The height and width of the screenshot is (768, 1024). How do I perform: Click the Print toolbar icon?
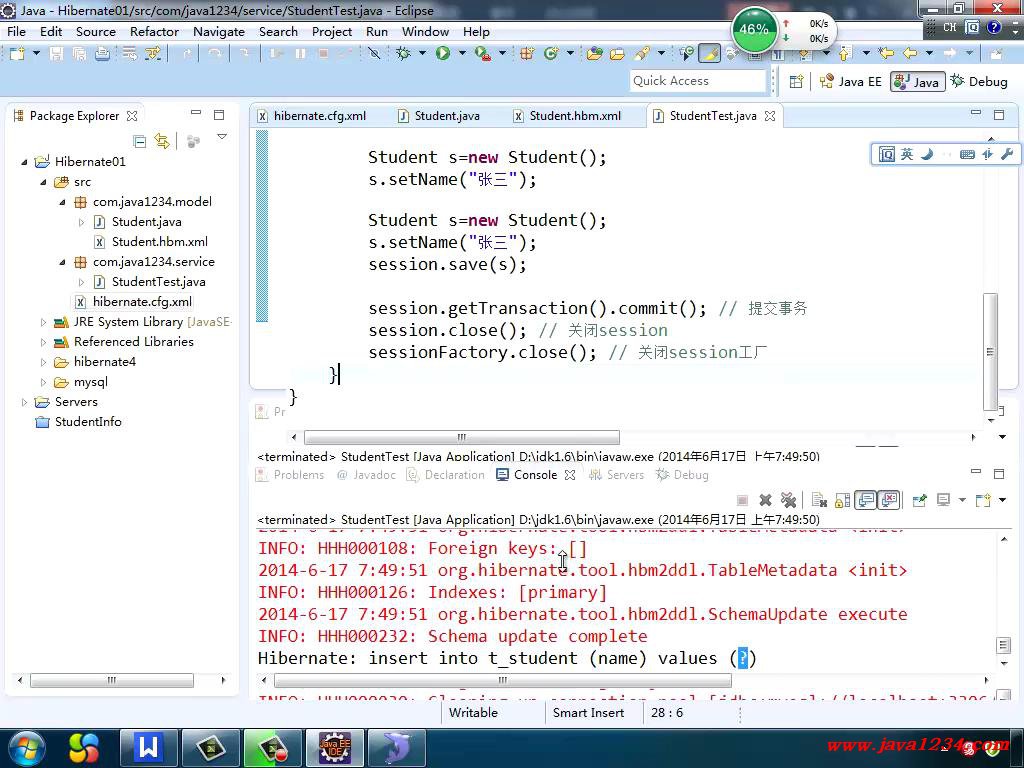coord(103,54)
